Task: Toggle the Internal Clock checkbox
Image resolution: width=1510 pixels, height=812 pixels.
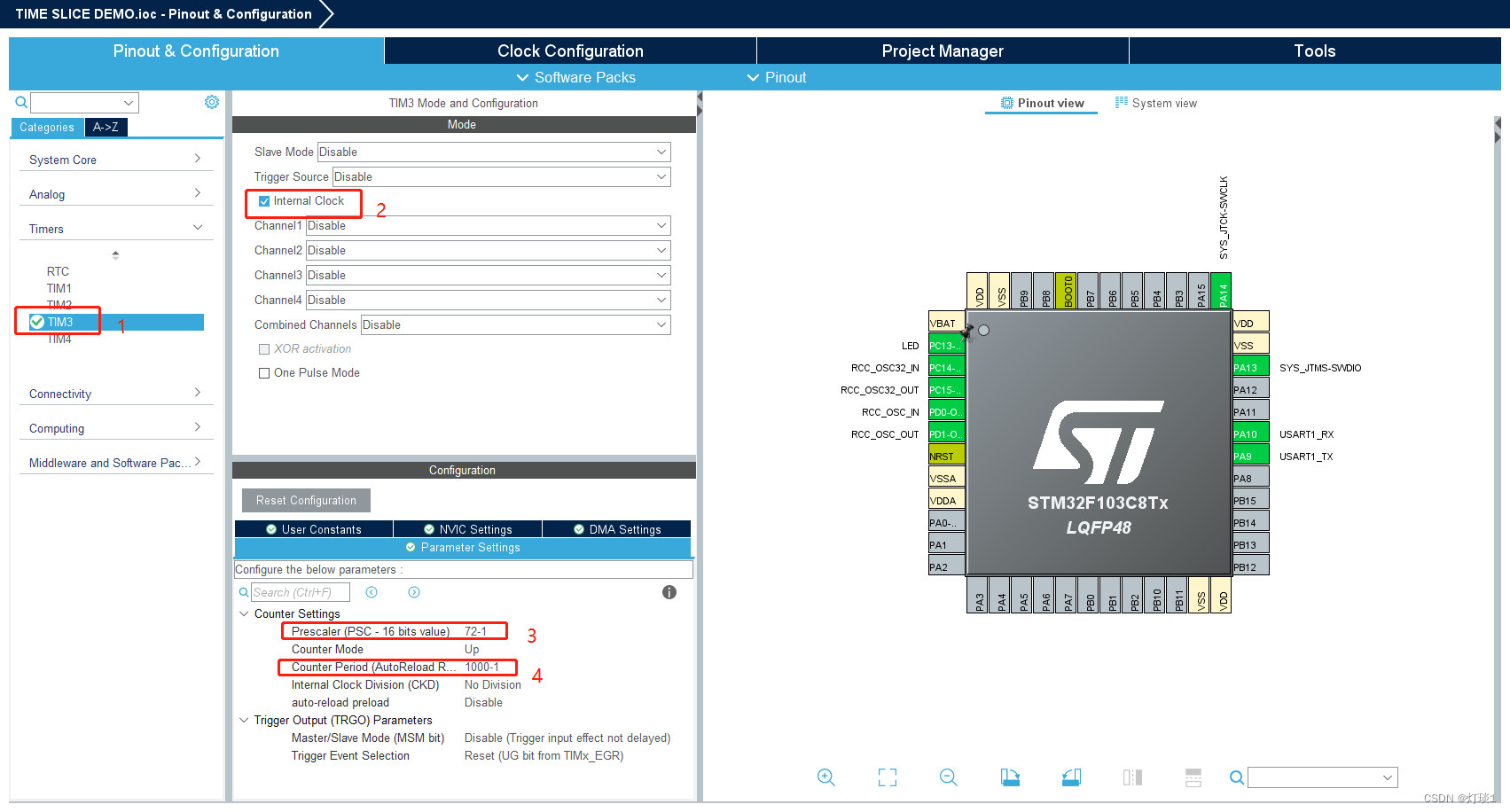Action: pos(264,201)
